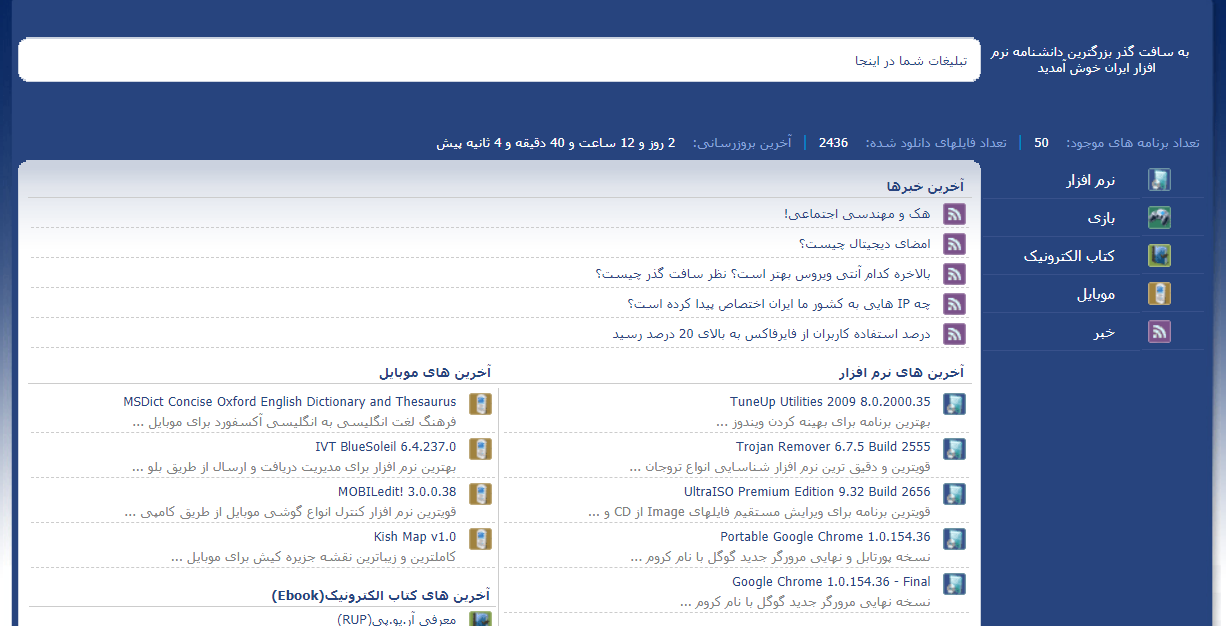Click RSS icon next to امضای دیجیتال چیست
This screenshot has height=626, width=1226.
(955, 244)
